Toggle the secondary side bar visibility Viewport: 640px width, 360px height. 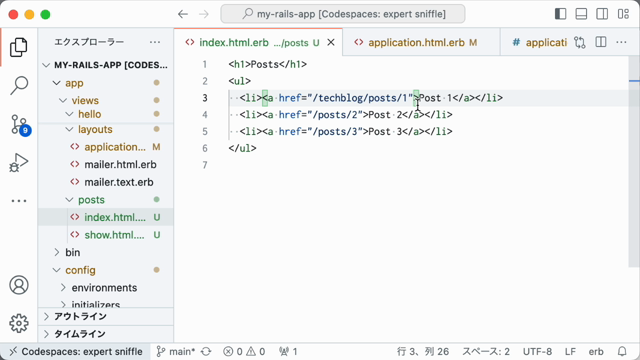[602, 14]
